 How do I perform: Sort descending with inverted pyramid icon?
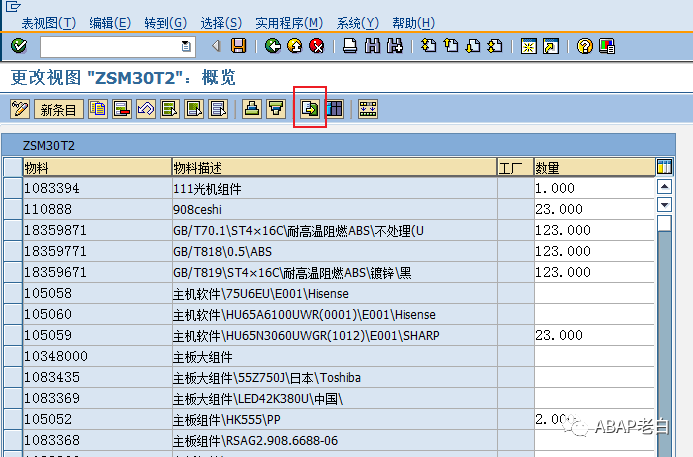tap(276, 109)
